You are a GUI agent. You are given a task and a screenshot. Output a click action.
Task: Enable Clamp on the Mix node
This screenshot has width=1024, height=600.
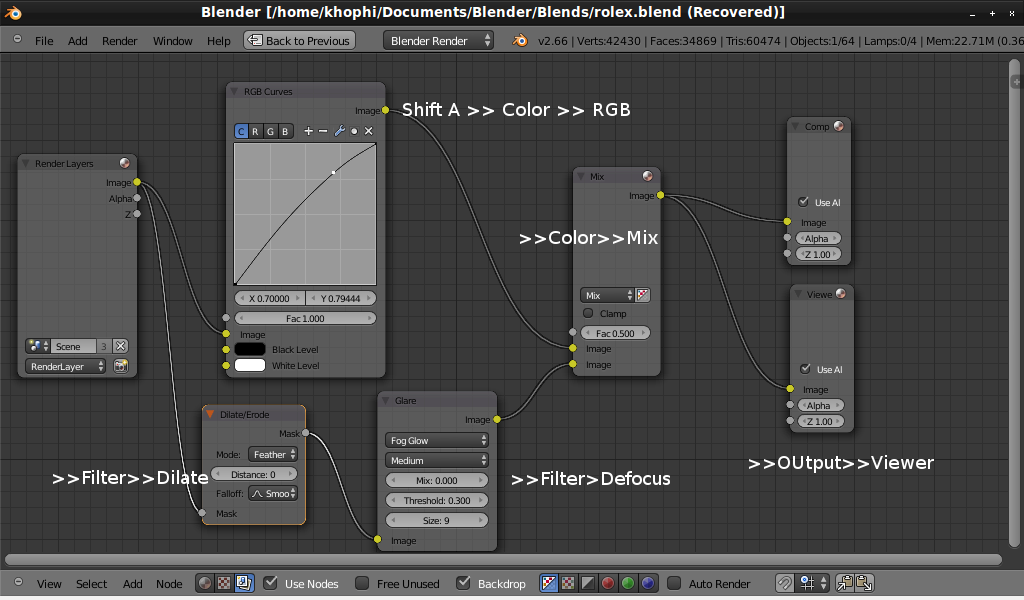point(588,314)
